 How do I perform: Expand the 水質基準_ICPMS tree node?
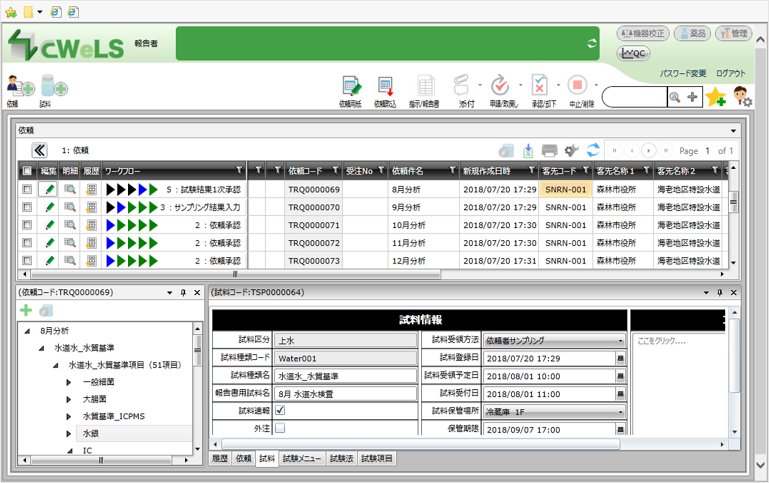69,416
